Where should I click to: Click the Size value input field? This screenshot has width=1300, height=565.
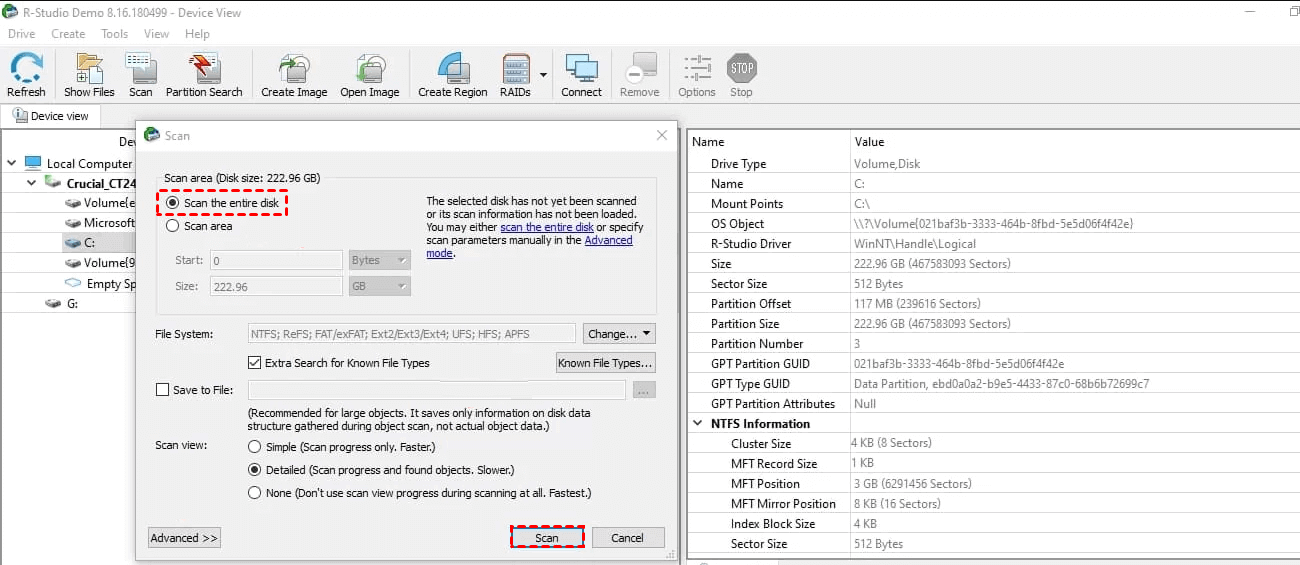tap(276, 286)
